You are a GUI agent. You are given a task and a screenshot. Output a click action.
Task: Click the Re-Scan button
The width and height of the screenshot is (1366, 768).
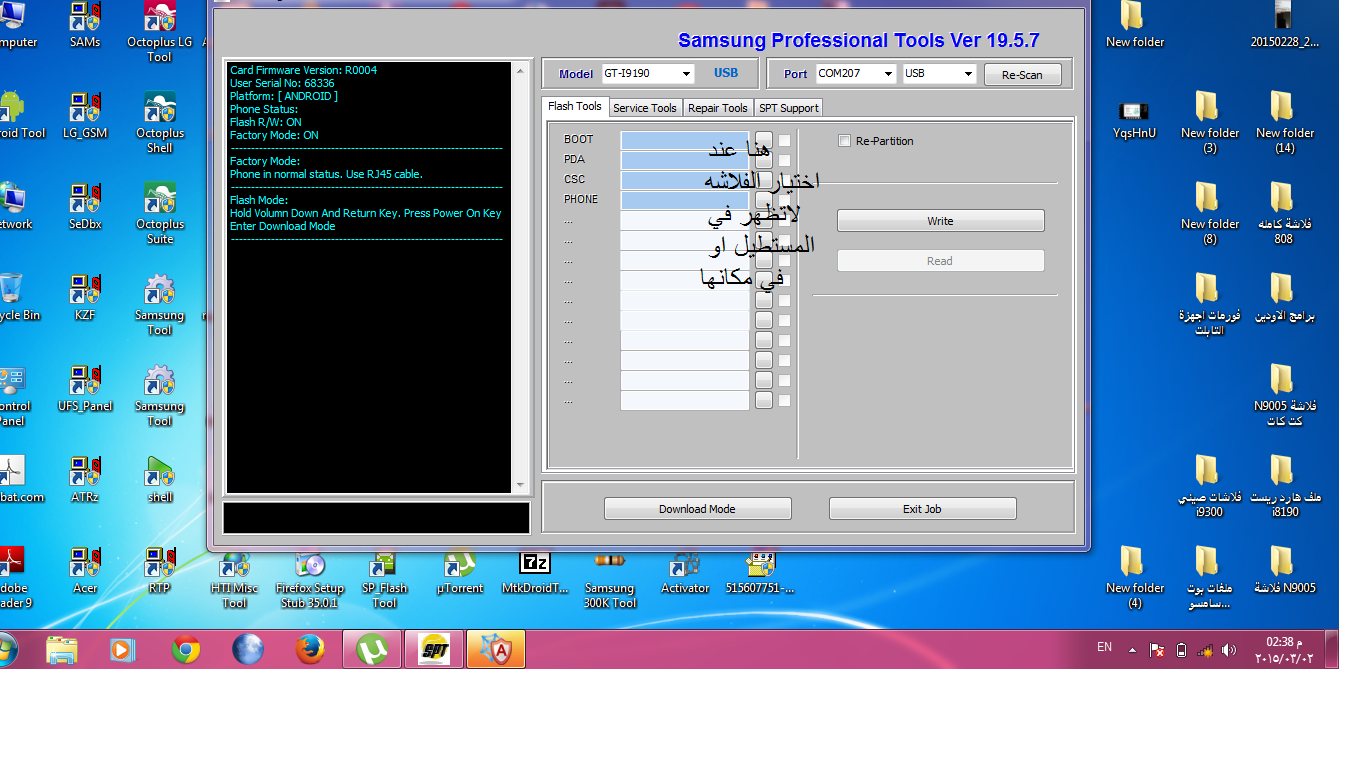pyautogui.click(x=1022, y=75)
